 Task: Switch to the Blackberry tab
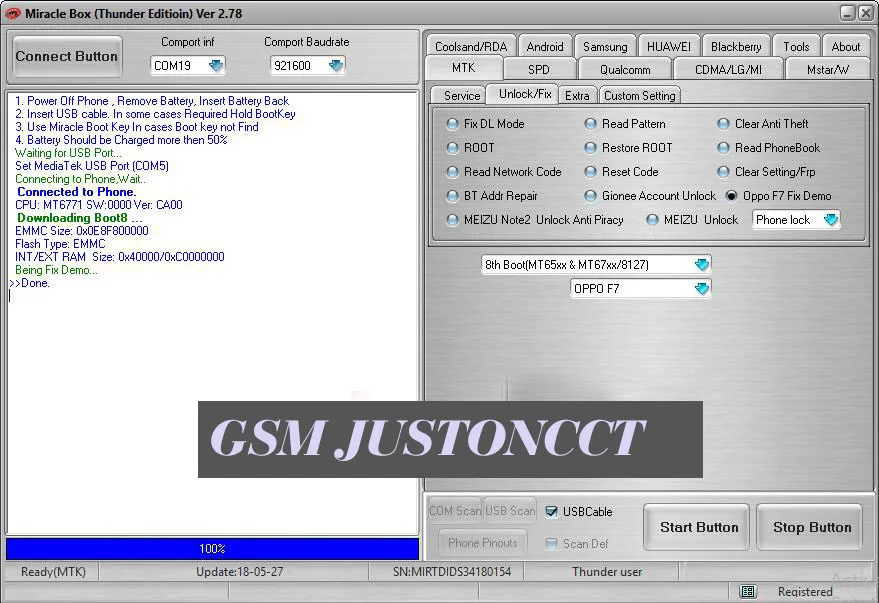tap(736, 47)
